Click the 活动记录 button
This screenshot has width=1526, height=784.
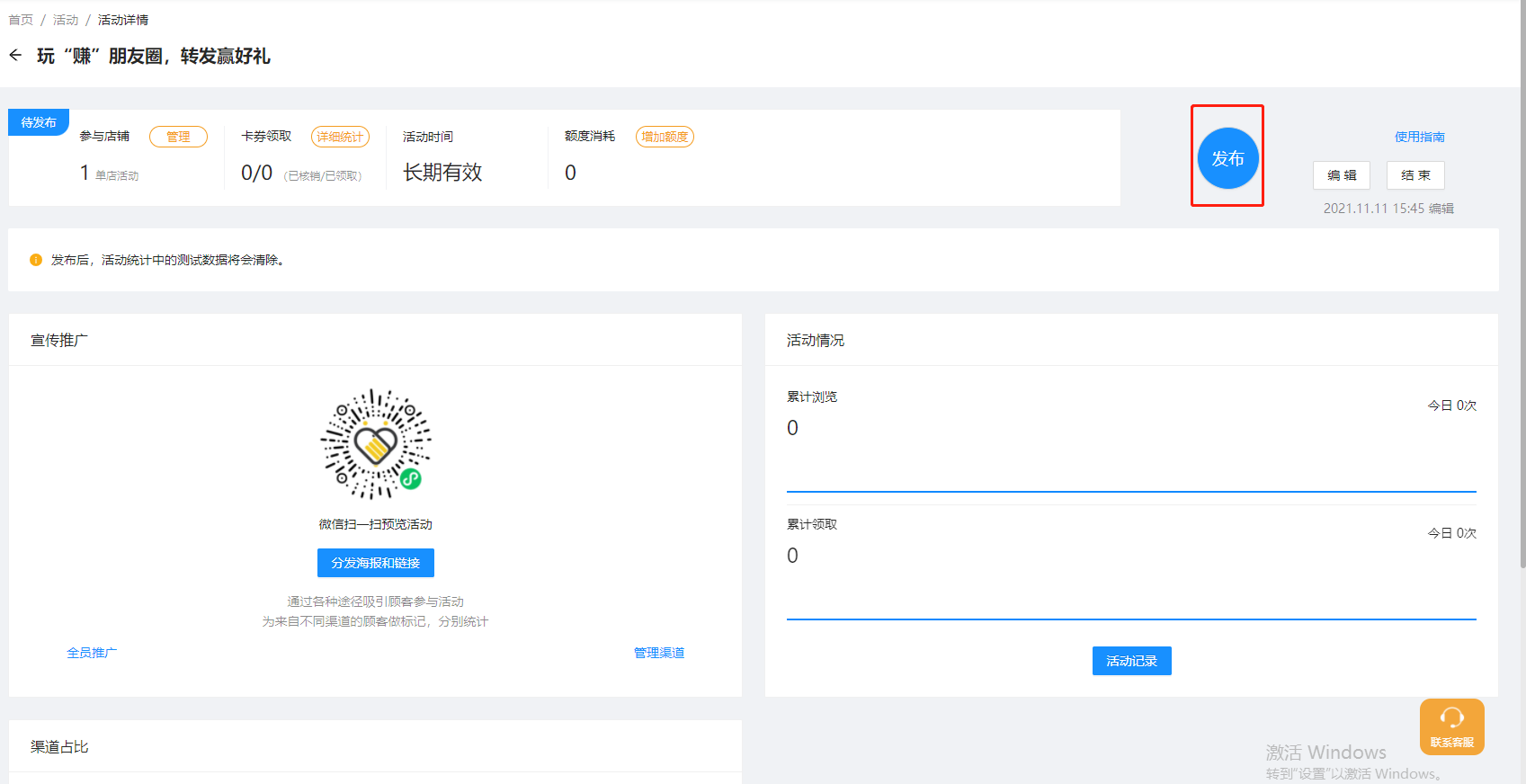pos(1131,661)
